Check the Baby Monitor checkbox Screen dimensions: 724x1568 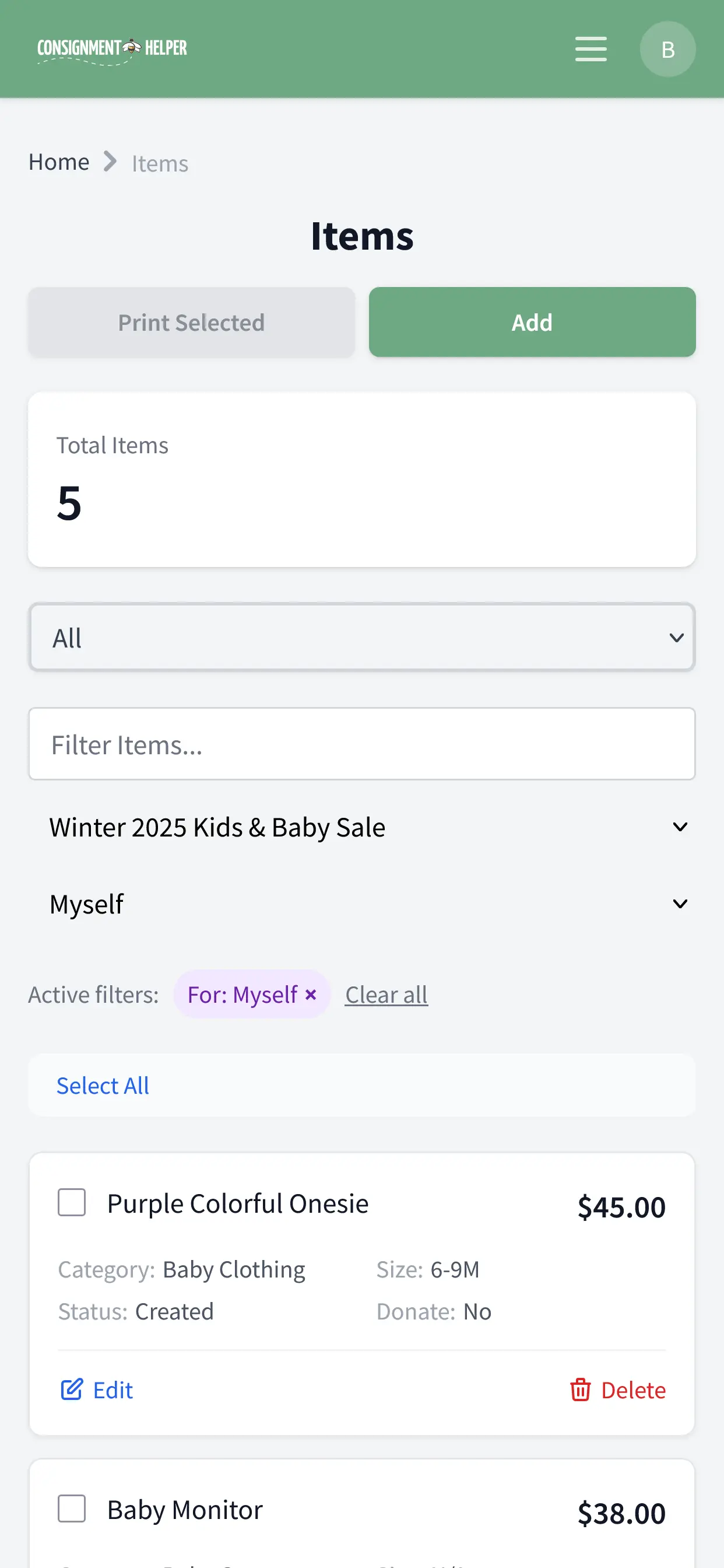71,1509
